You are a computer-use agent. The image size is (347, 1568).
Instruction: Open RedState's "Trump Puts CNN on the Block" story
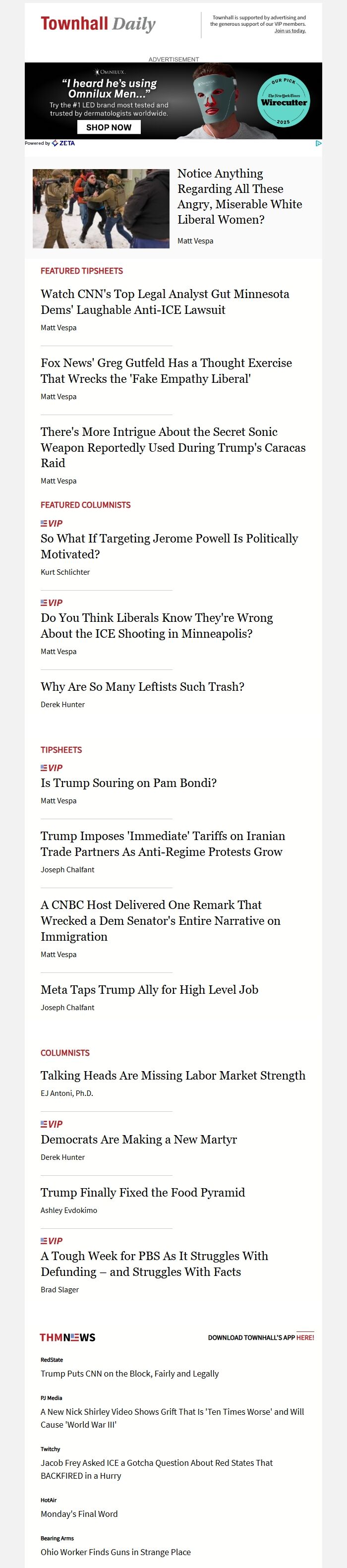coord(130,1373)
